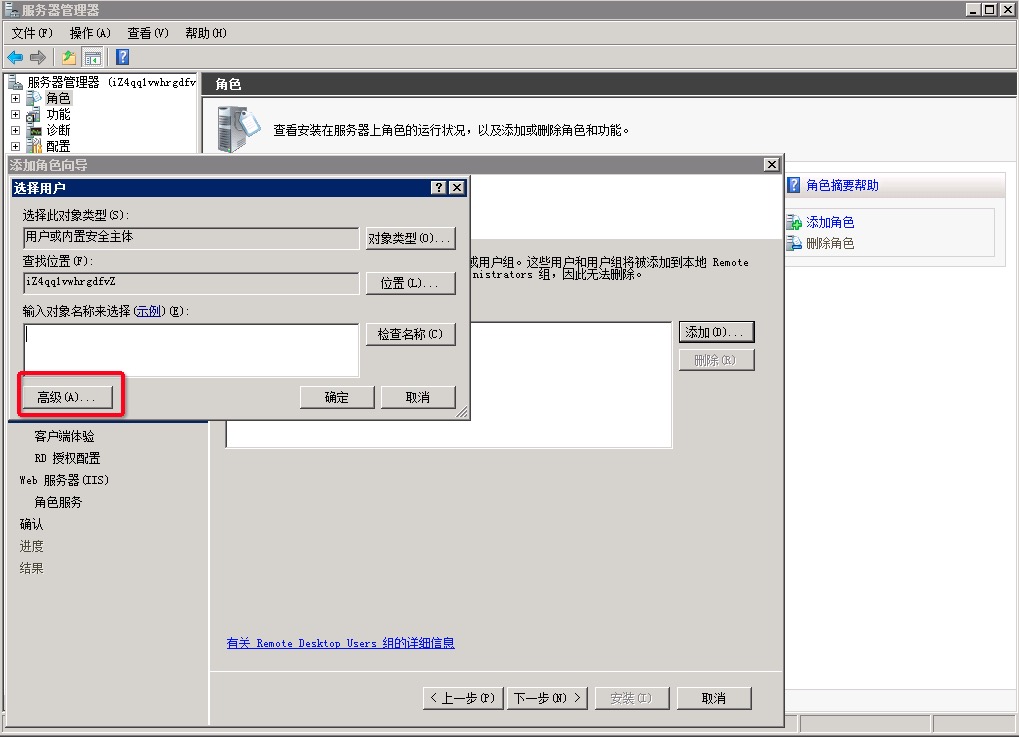Image resolution: width=1019 pixels, height=737 pixels.
Task: Click the 高级(A)... button
Action: coord(67,397)
